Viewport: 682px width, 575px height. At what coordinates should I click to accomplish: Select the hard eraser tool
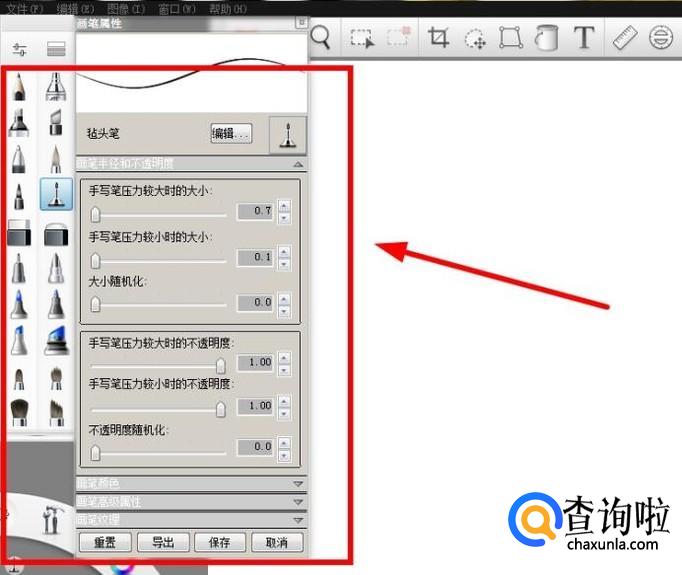19,233
